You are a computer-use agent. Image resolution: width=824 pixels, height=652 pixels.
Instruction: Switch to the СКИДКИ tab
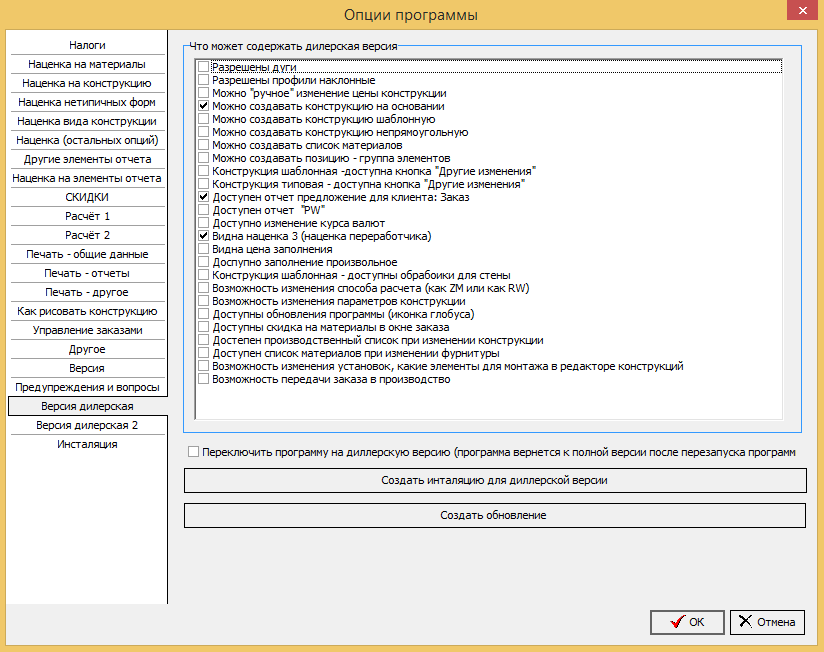[x=87, y=197]
